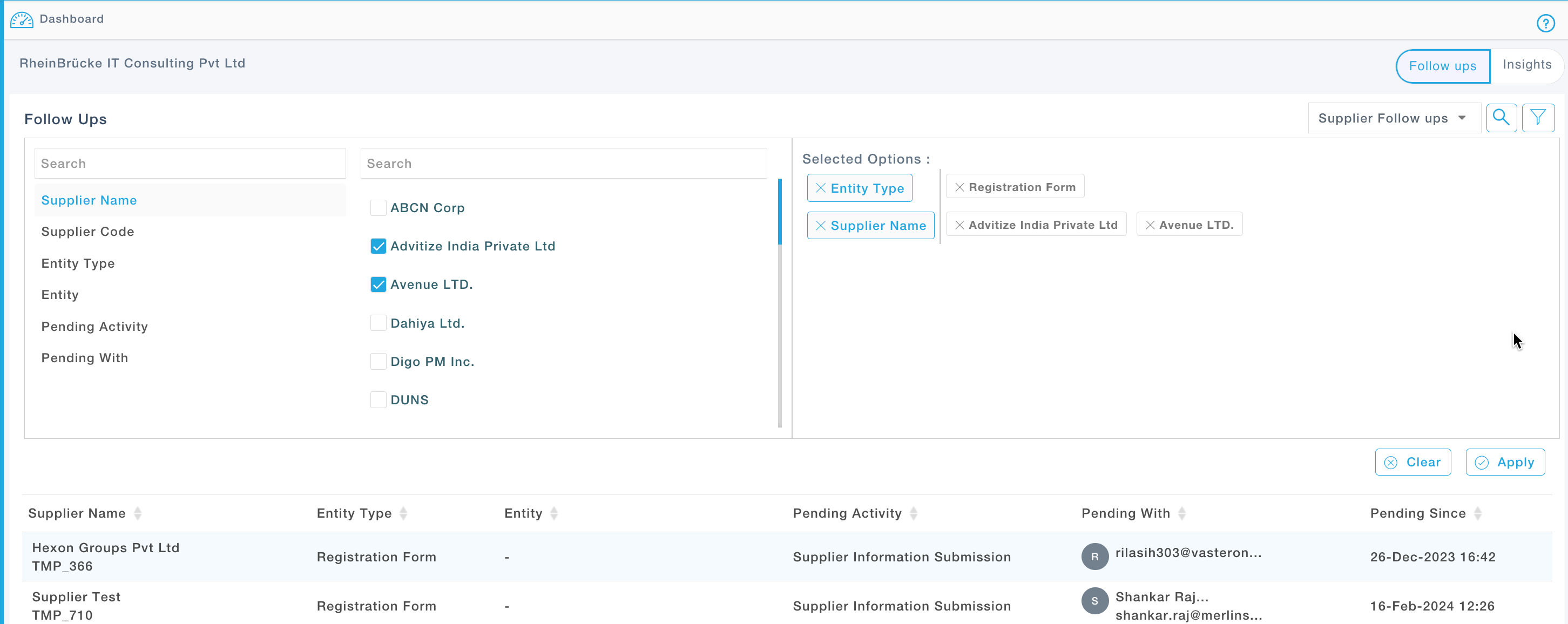This screenshot has height=624, width=1568.
Task: Click the Dashboard gauge icon
Action: click(x=22, y=20)
